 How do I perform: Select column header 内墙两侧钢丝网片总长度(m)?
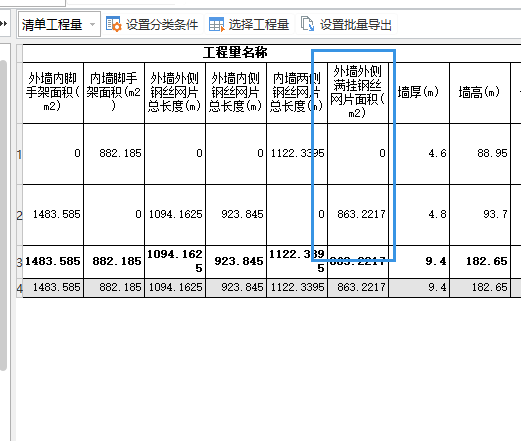pyautogui.click(x=297, y=93)
